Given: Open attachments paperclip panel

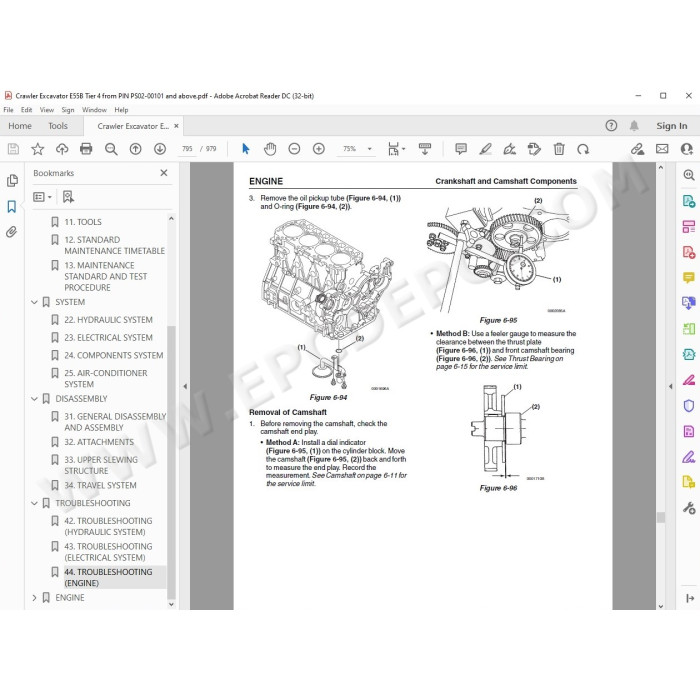Looking at the screenshot, I should click(x=12, y=232).
